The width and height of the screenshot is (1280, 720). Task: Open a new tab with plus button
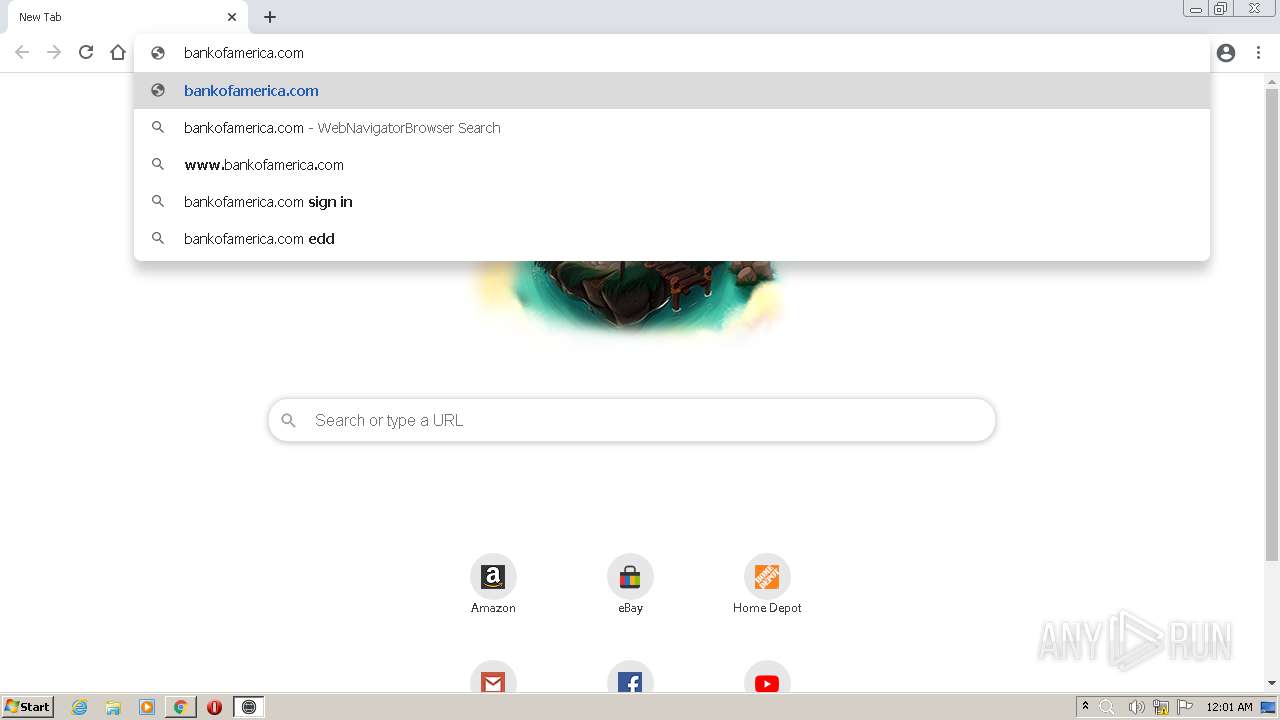point(270,17)
